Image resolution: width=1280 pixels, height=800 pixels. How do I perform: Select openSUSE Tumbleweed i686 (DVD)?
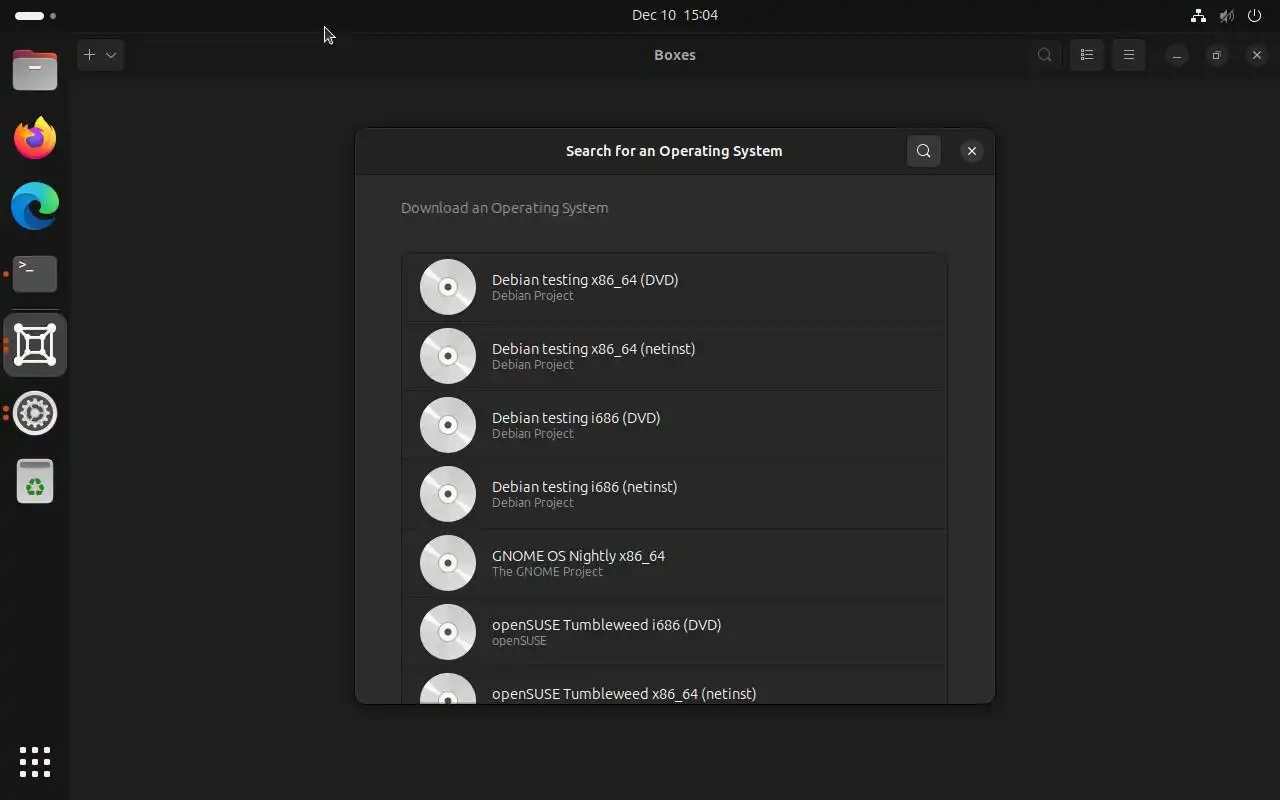[674, 632]
